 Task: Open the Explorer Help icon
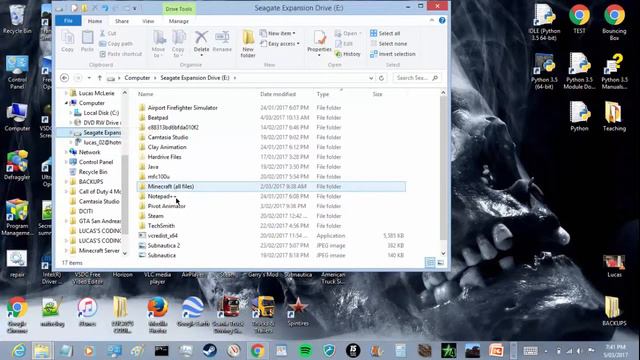pyautogui.click(x=442, y=20)
